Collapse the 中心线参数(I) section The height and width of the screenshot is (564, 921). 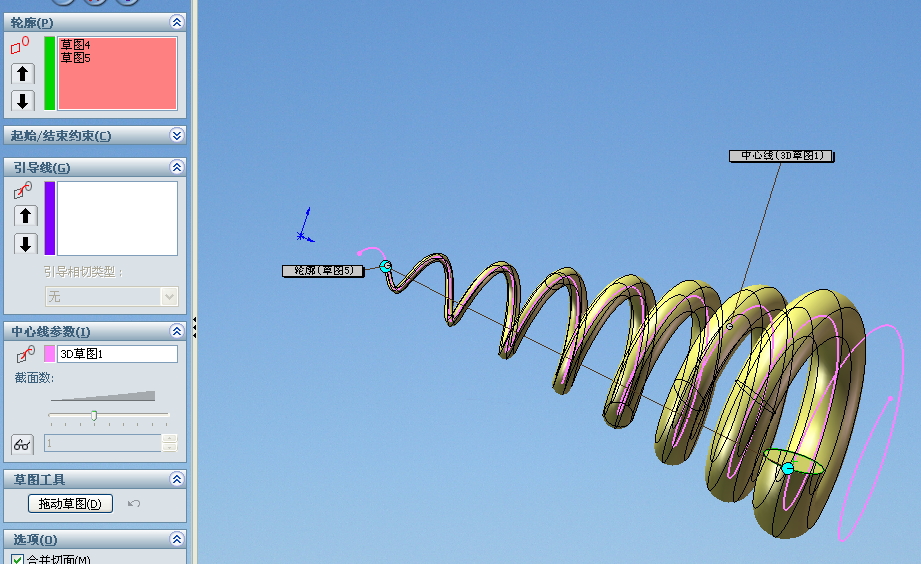(177, 331)
